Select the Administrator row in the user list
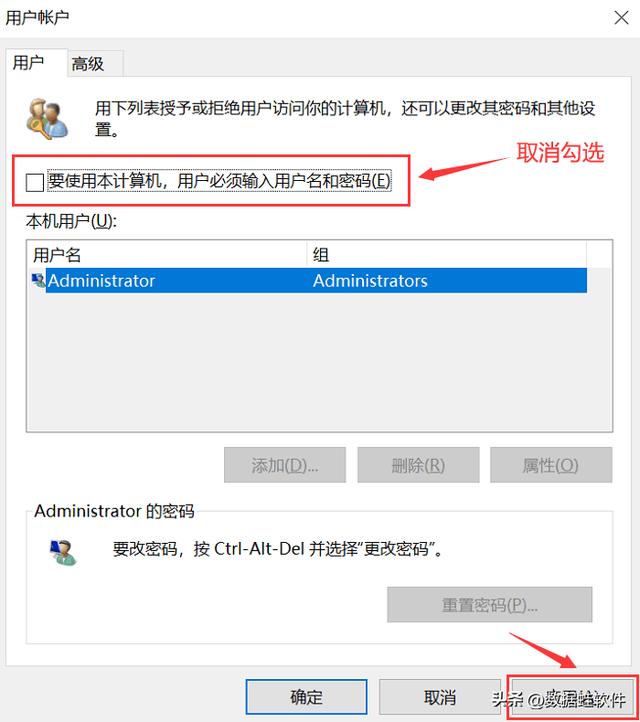 307,280
